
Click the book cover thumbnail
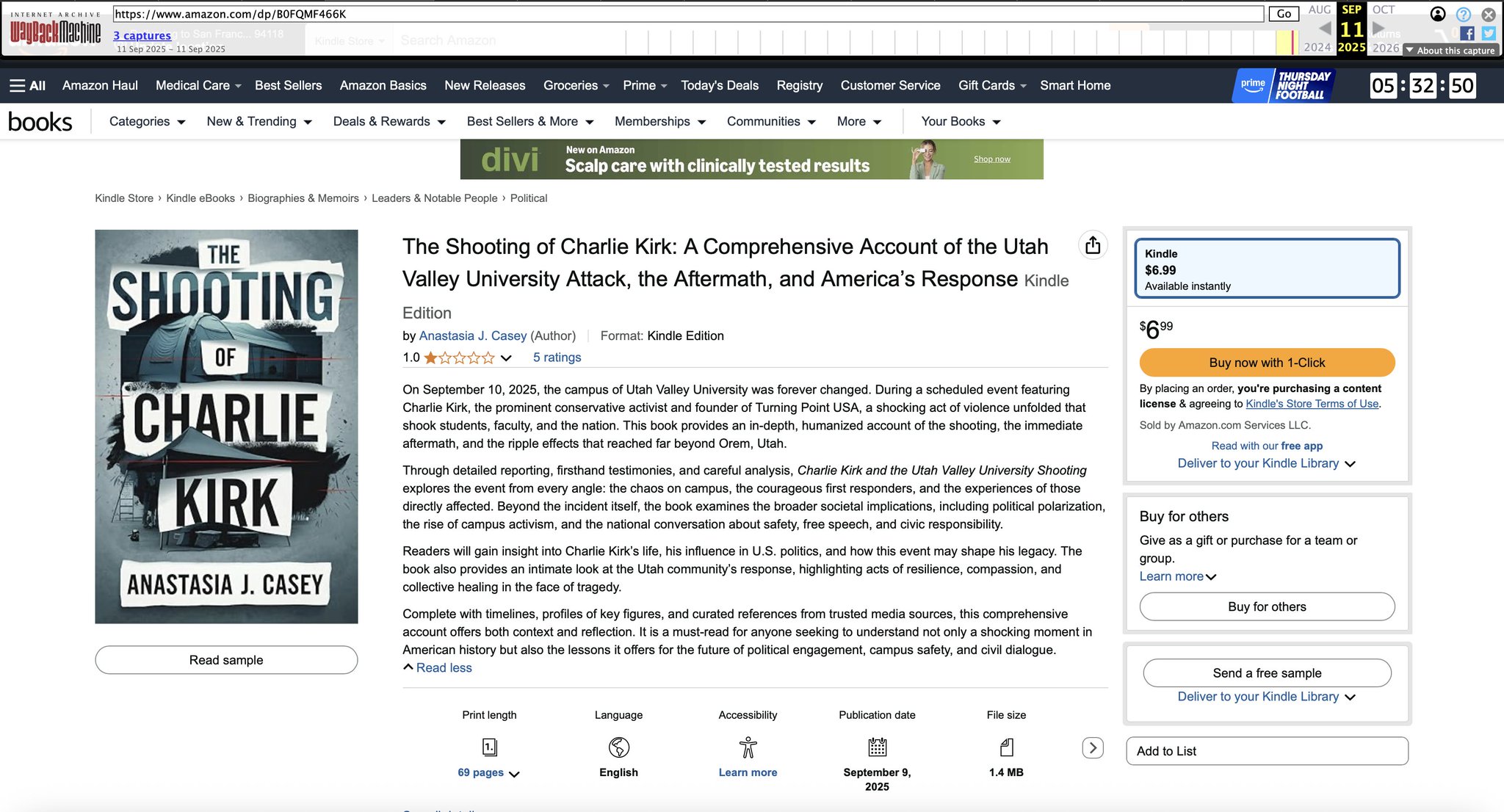(226, 427)
